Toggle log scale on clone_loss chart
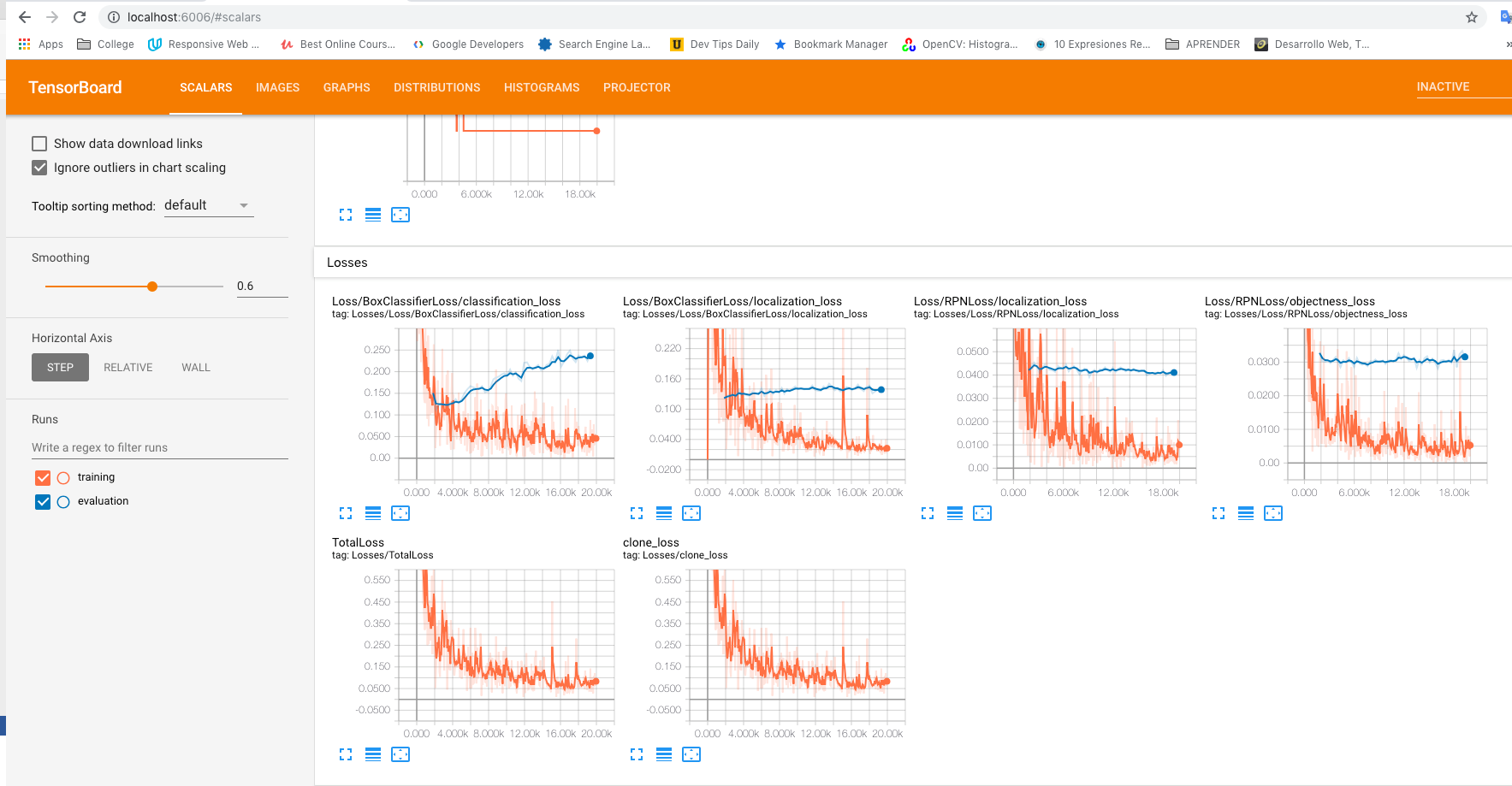This screenshot has height=786, width=1512. (664, 754)
